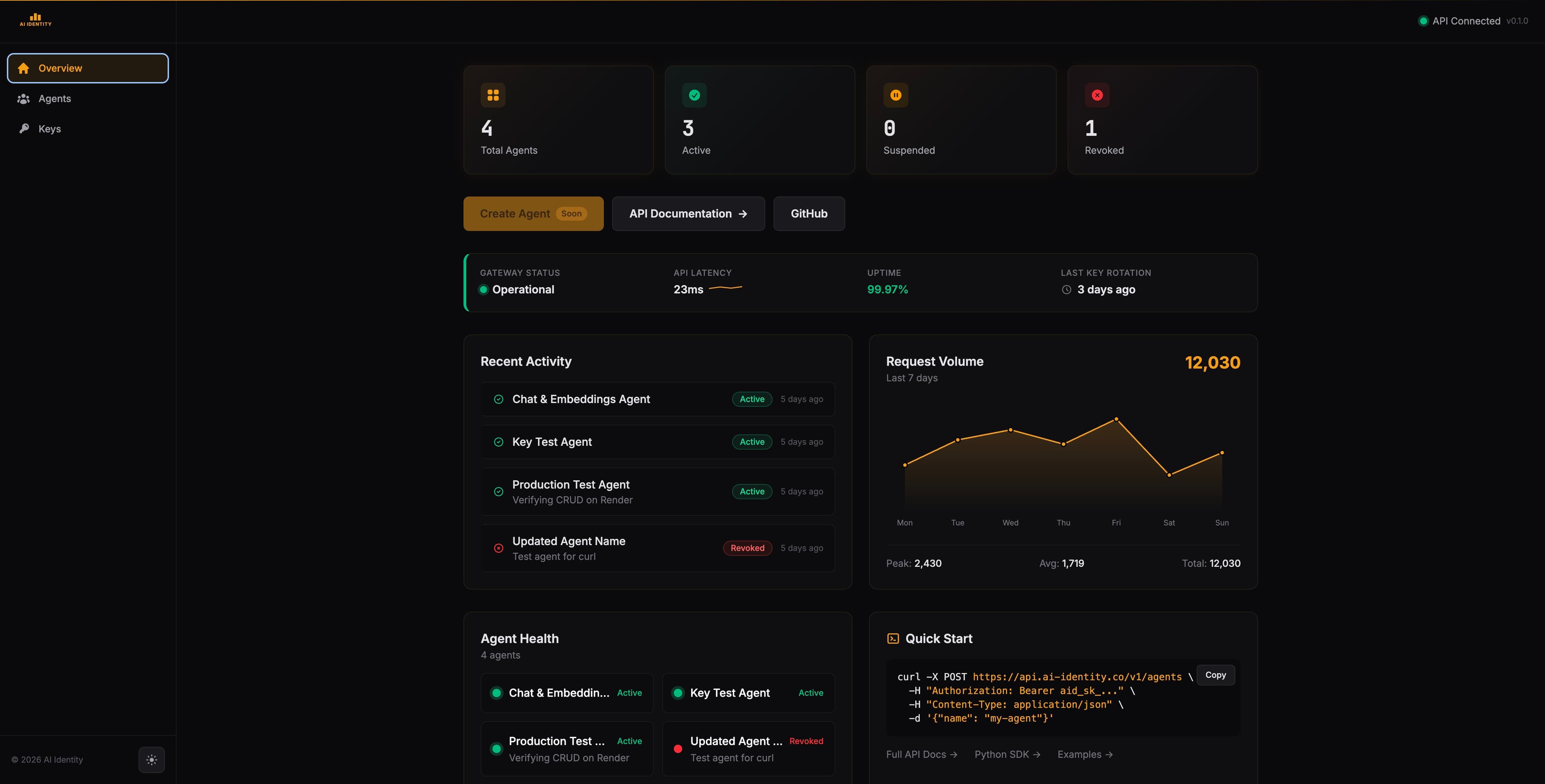
Task: Click the red revoked icon on Revoked card
Action: (1097, 95)
